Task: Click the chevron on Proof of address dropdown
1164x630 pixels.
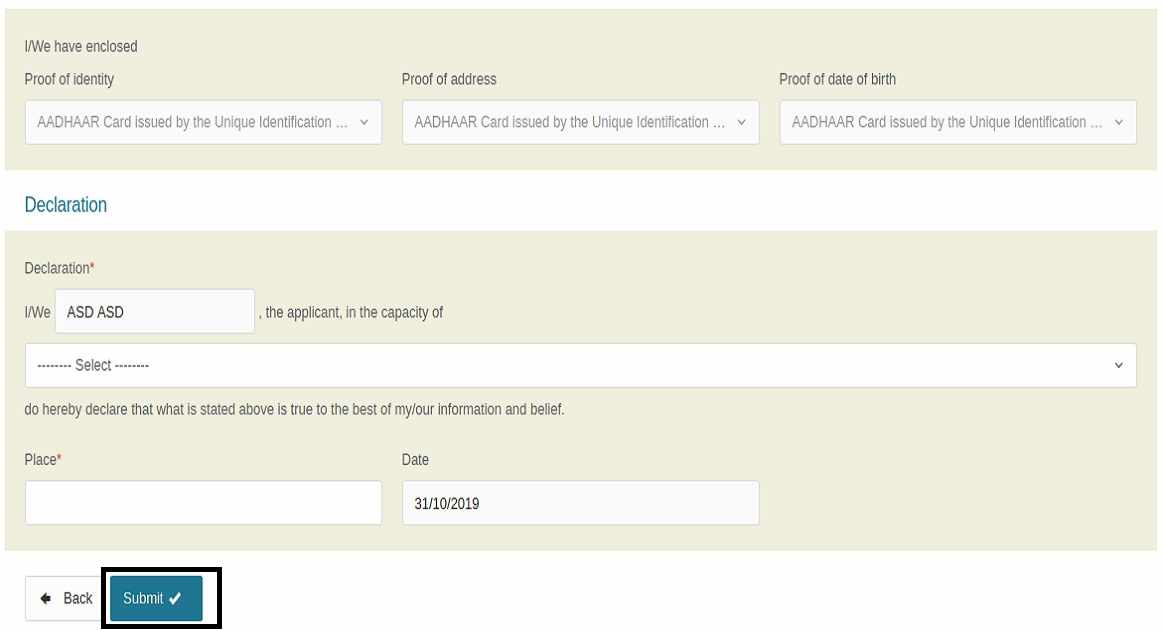Action: 744,122
